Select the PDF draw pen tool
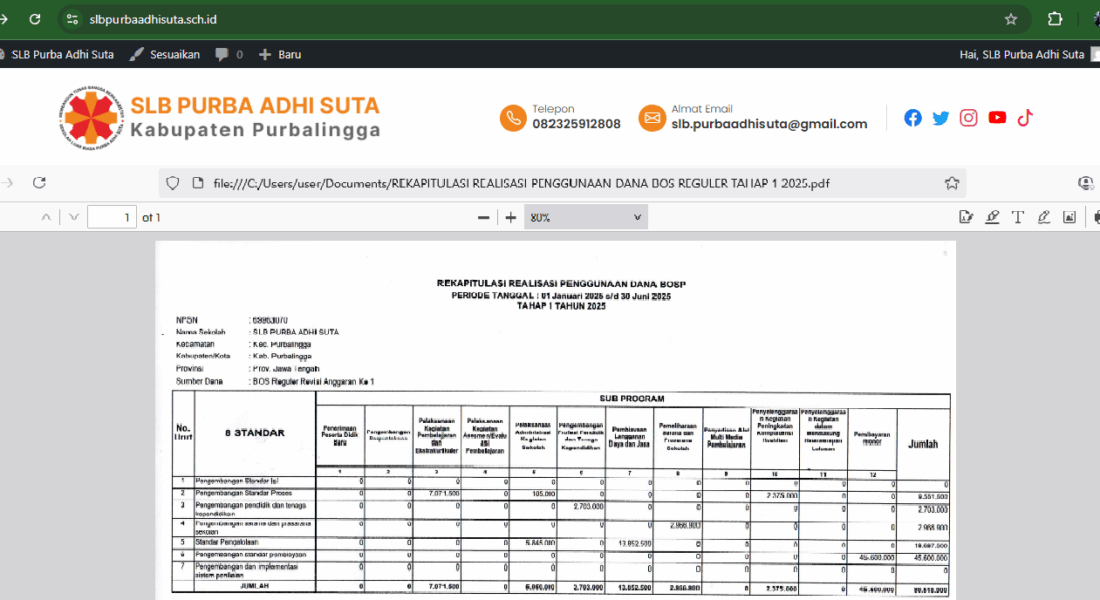The image size is (1100, 600). 1044,218
